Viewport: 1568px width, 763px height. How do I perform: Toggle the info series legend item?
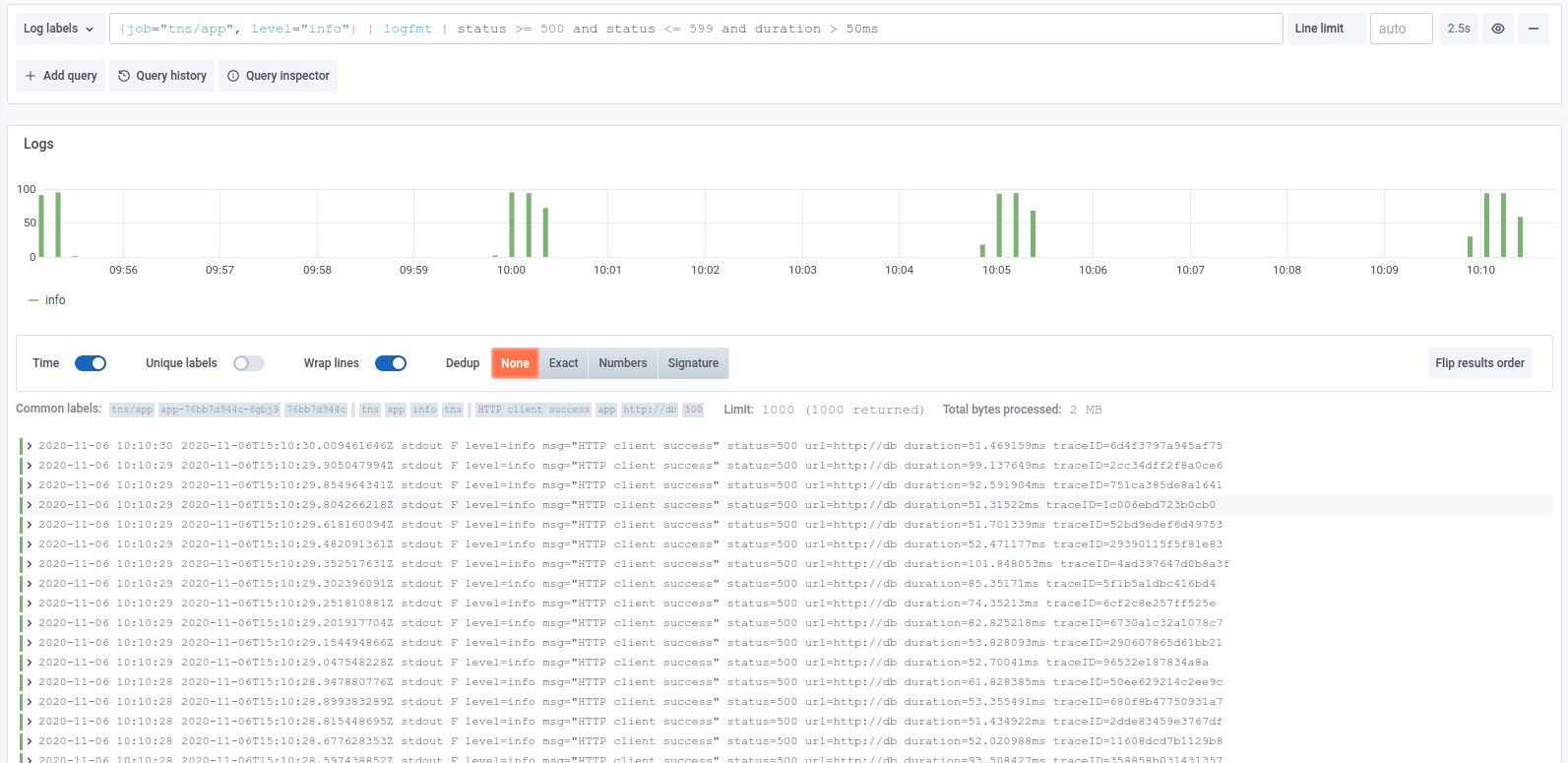point(55,300)
